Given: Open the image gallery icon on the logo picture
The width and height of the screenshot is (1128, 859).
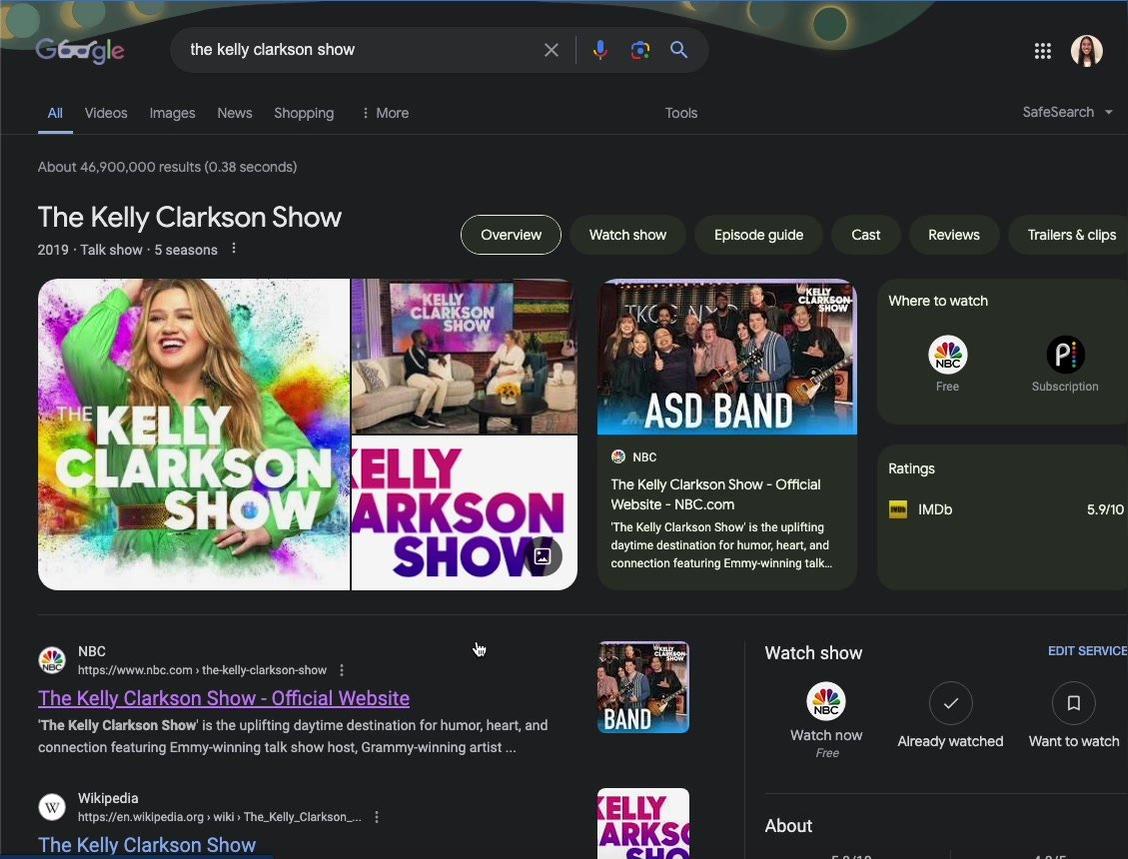Looking at the screenshot, I should [x=542, y=556].
